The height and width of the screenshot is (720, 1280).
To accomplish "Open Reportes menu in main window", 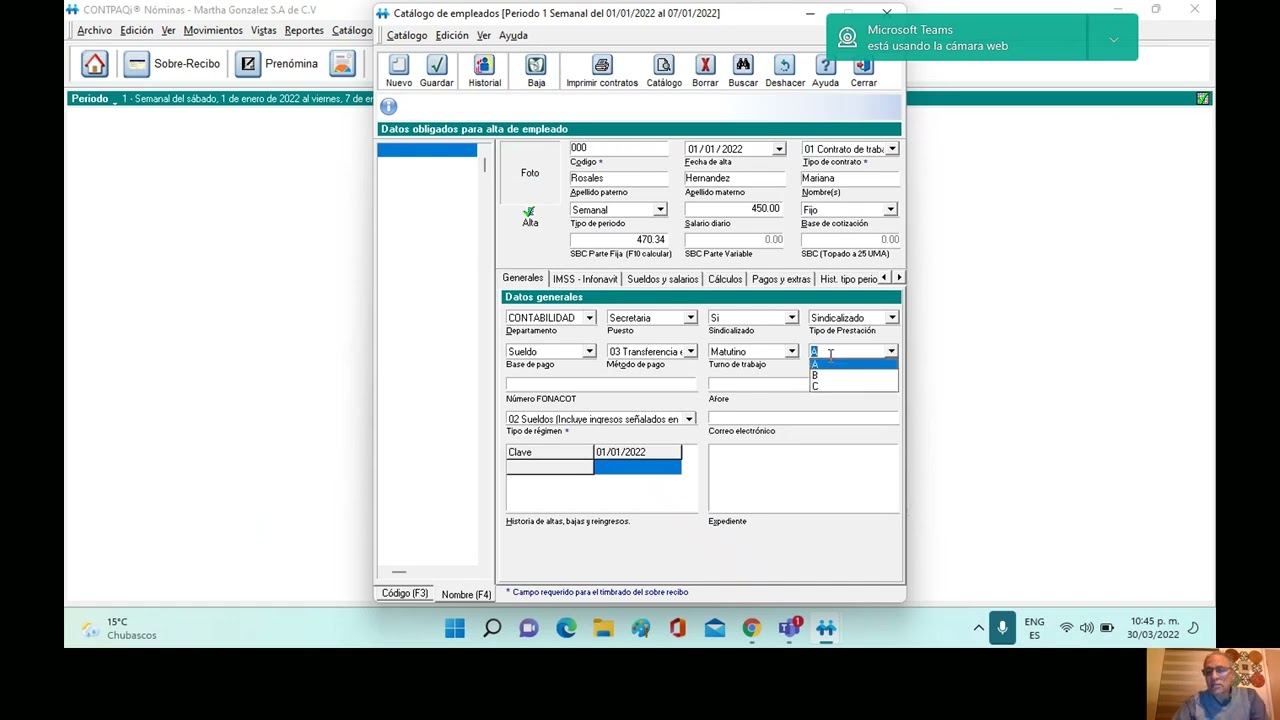I will pos(304,30).
